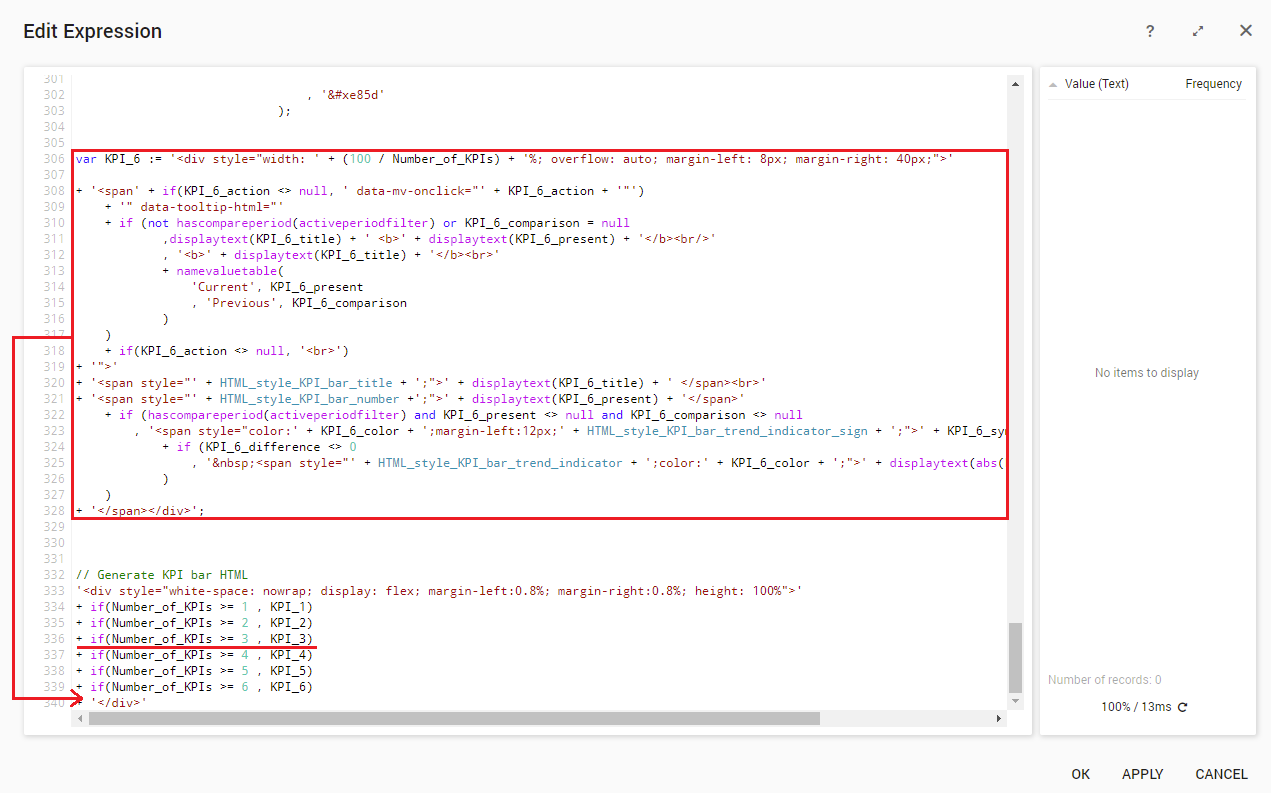Click OK to confirm the expression
1271x793 pixels.
click(1081, 774)
